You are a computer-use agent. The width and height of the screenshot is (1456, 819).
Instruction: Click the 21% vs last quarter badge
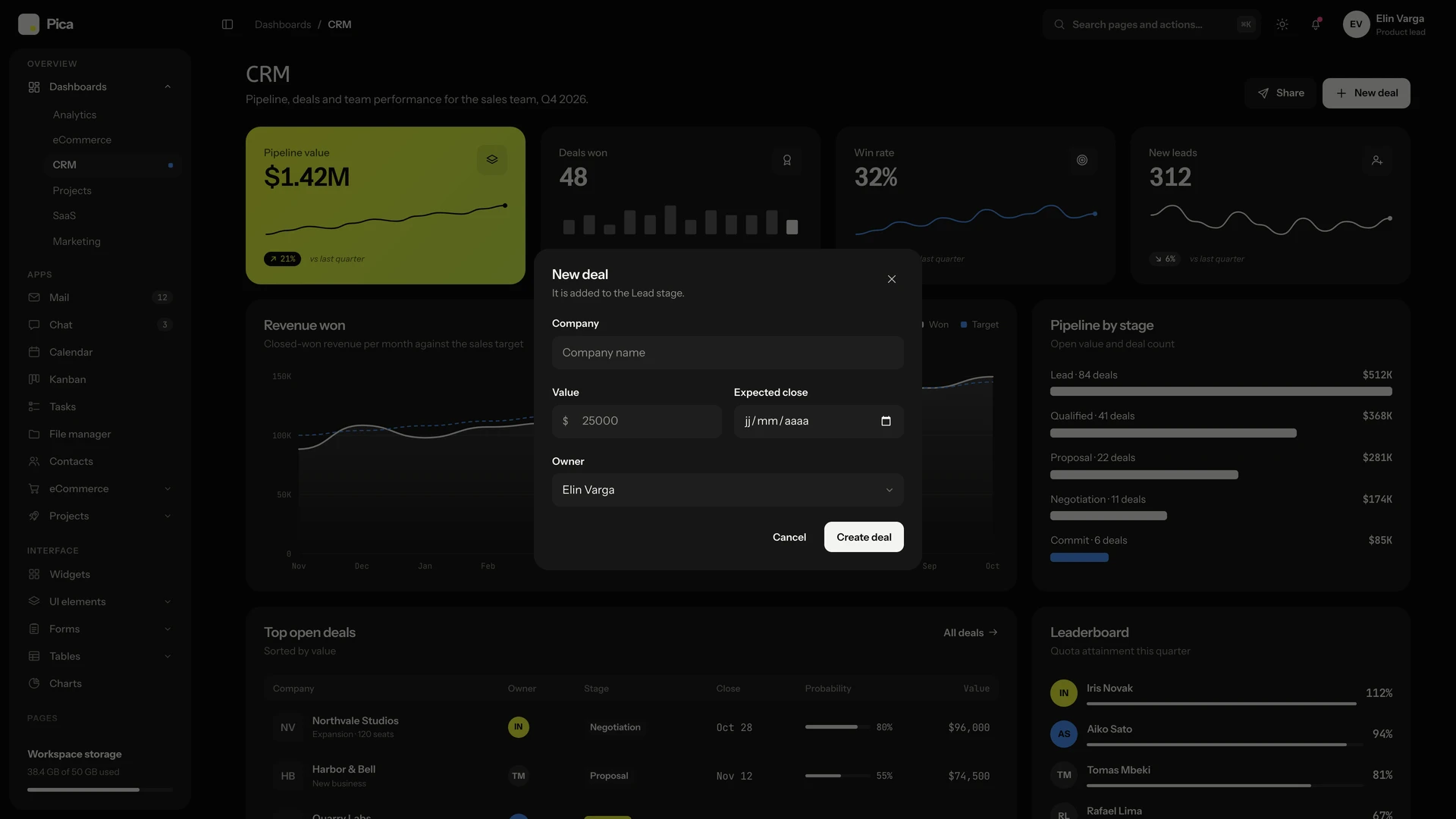click(x=282, y=259)
